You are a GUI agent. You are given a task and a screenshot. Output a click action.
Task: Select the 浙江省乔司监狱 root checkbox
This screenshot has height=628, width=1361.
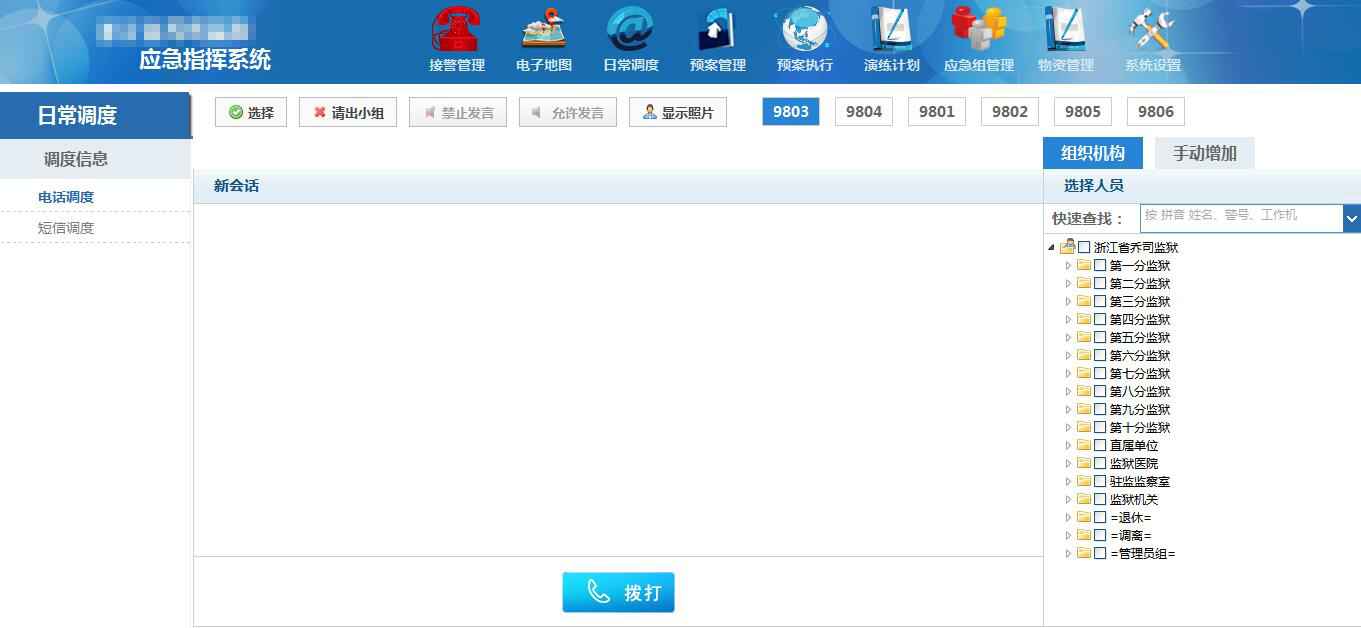point(1084,248)
